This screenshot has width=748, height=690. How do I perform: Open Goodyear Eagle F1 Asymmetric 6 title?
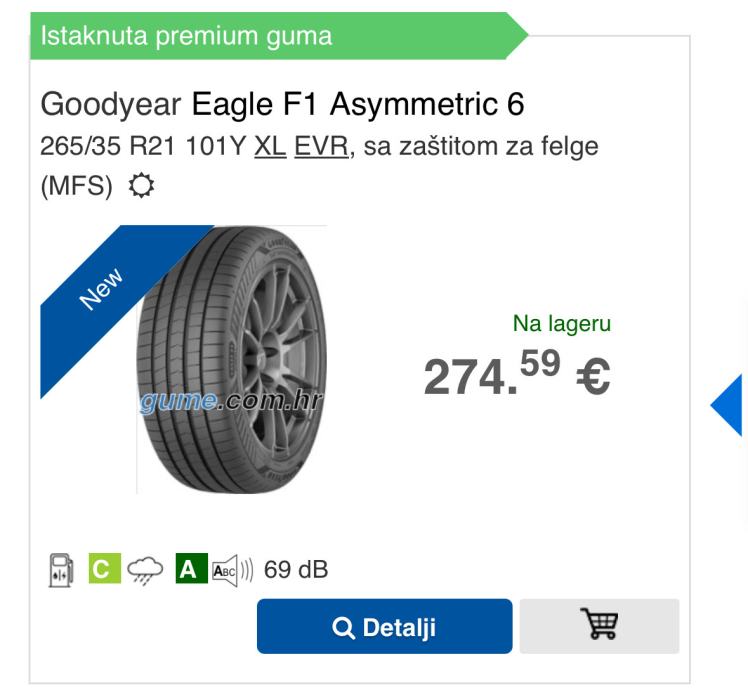click(283, 103)
